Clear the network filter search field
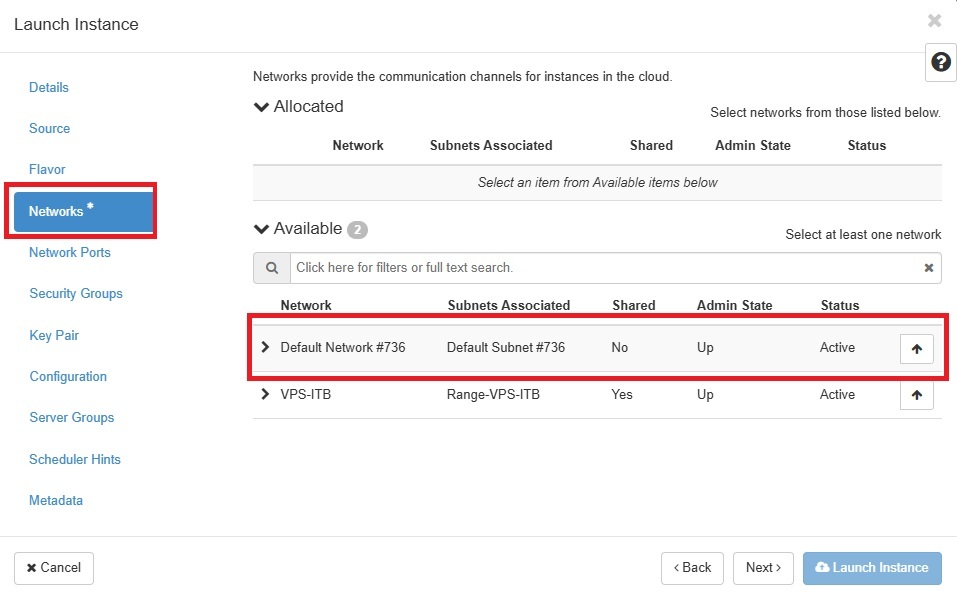This screenshot has height=594, width=957. pyautogui.click(x=928, y=268)
